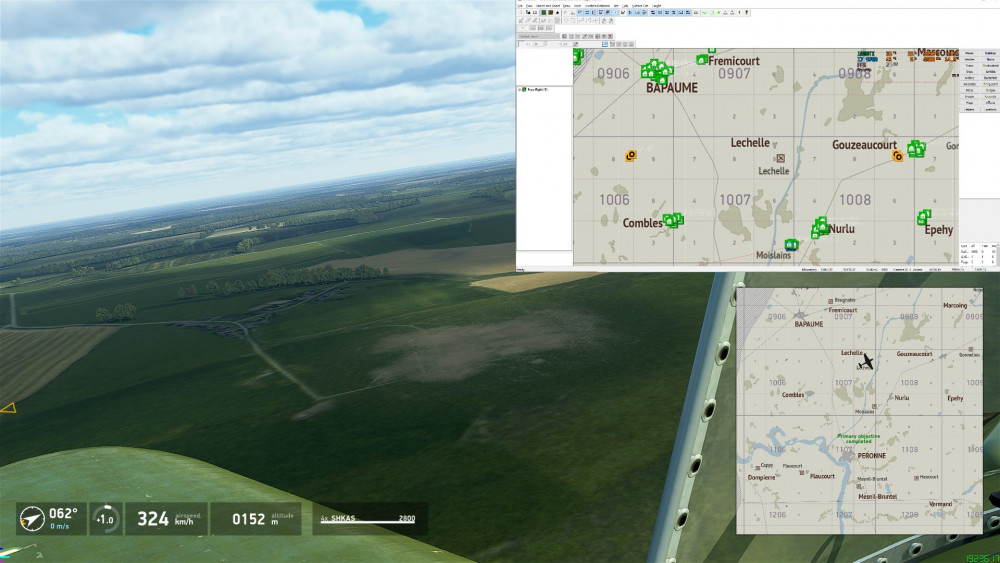Open the Locations Database menu
Image resolution: width=1000 pixels, height=563 pixels.
tap(597, 6)
